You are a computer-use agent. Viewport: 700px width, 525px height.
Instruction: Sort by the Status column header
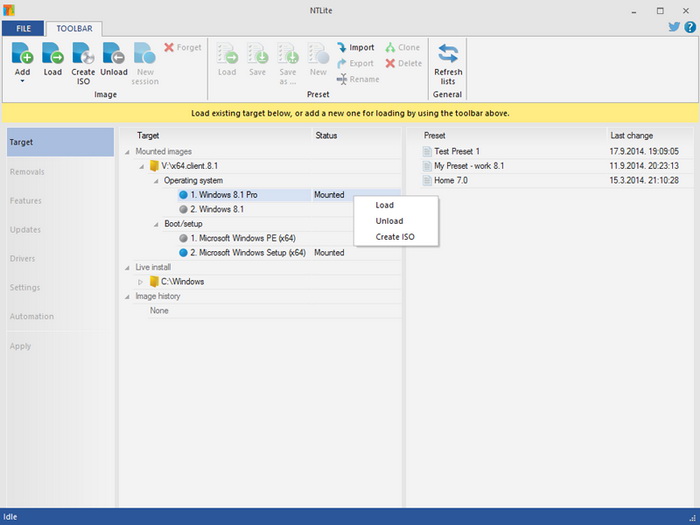pos(356,135)
